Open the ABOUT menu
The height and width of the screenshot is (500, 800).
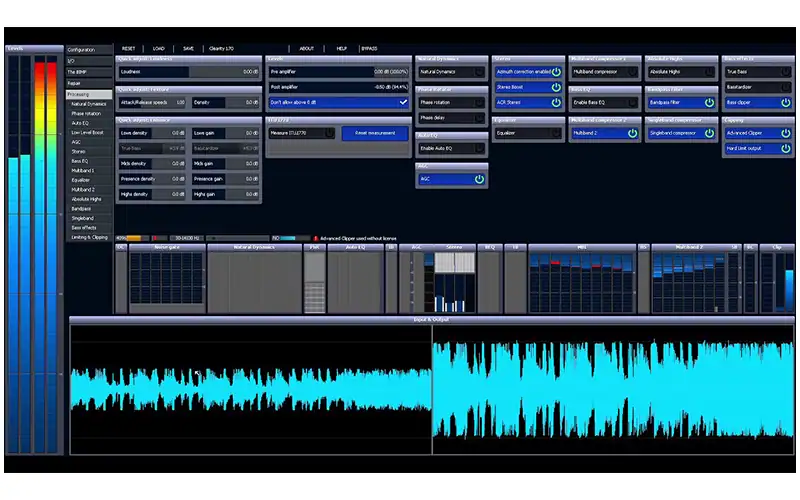pyautogui.click(x=307, y=48)
